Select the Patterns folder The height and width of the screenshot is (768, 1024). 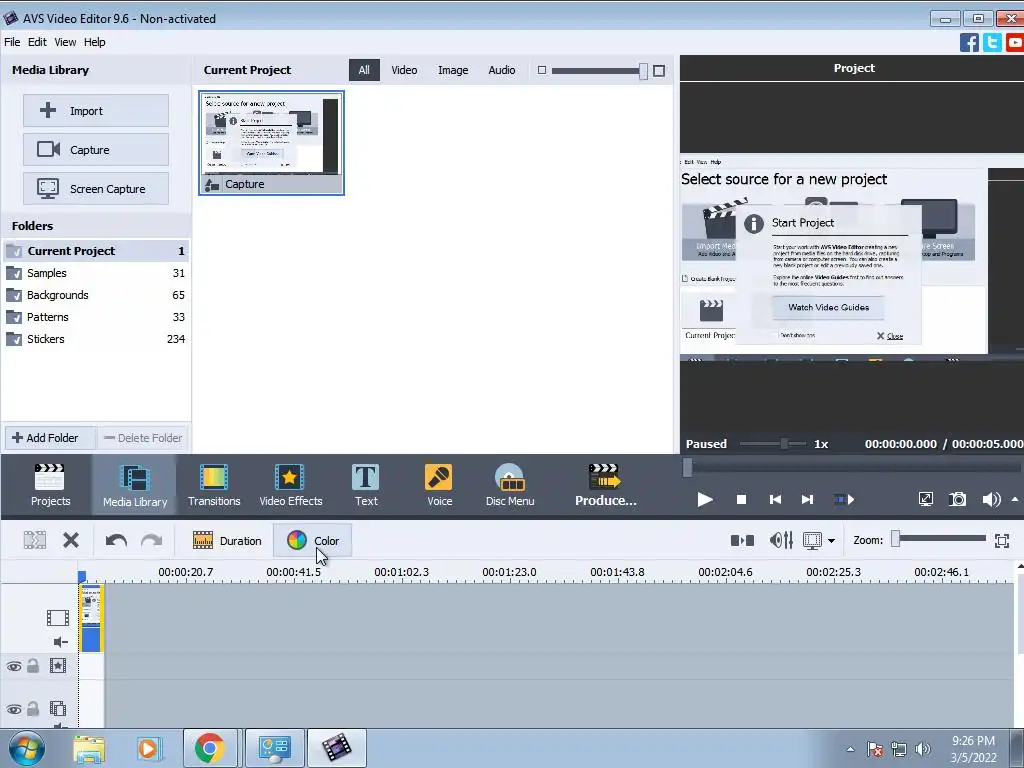[x=95, y=317]
